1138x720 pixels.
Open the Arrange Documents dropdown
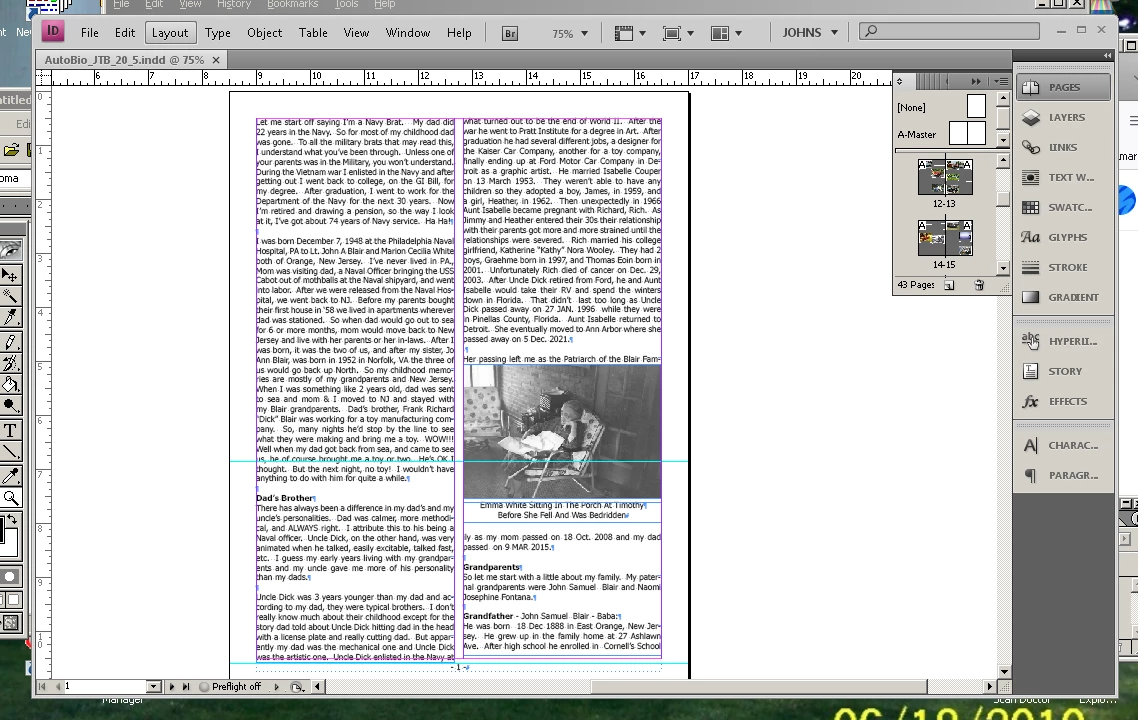point(726,33)
